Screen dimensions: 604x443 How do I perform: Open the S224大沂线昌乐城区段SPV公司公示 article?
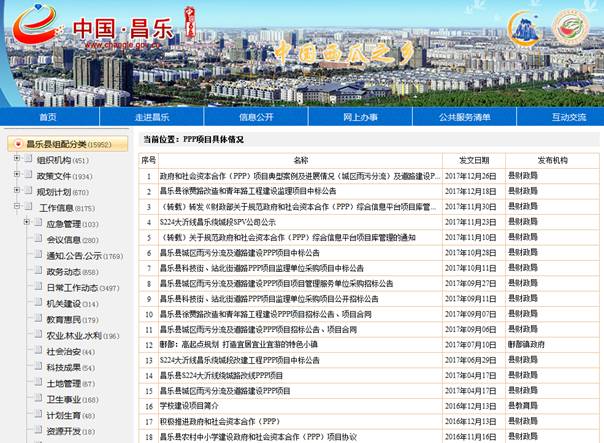(x=218, y=222)
